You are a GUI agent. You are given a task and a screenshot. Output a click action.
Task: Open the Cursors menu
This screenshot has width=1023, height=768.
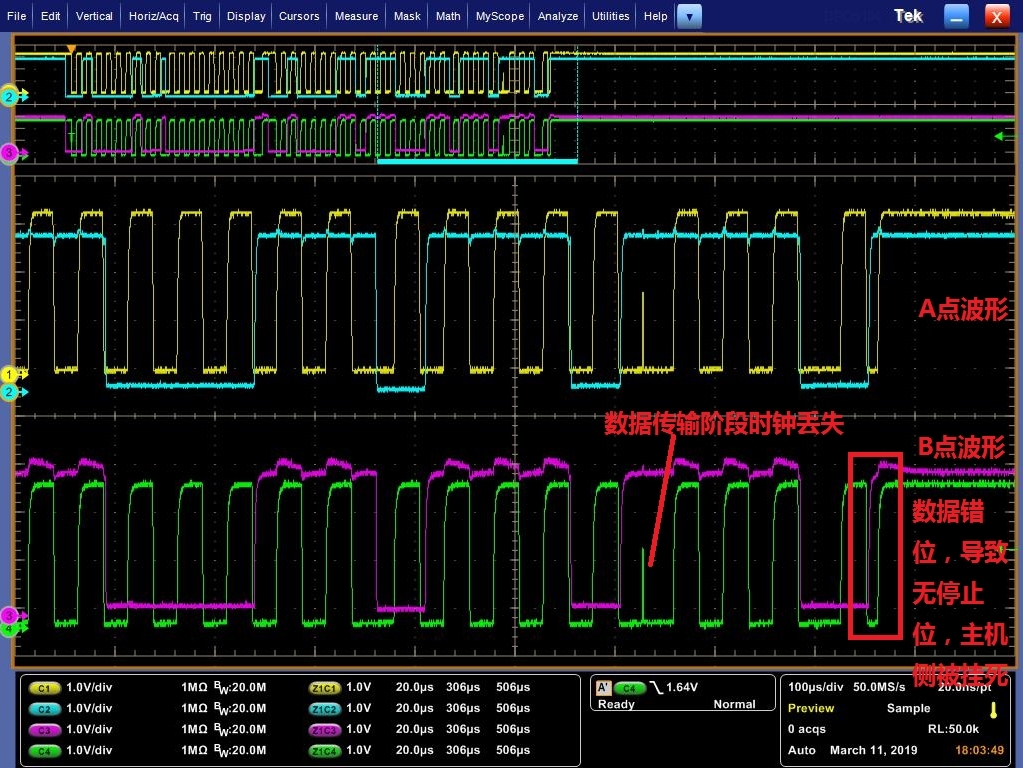pos(299,16)
